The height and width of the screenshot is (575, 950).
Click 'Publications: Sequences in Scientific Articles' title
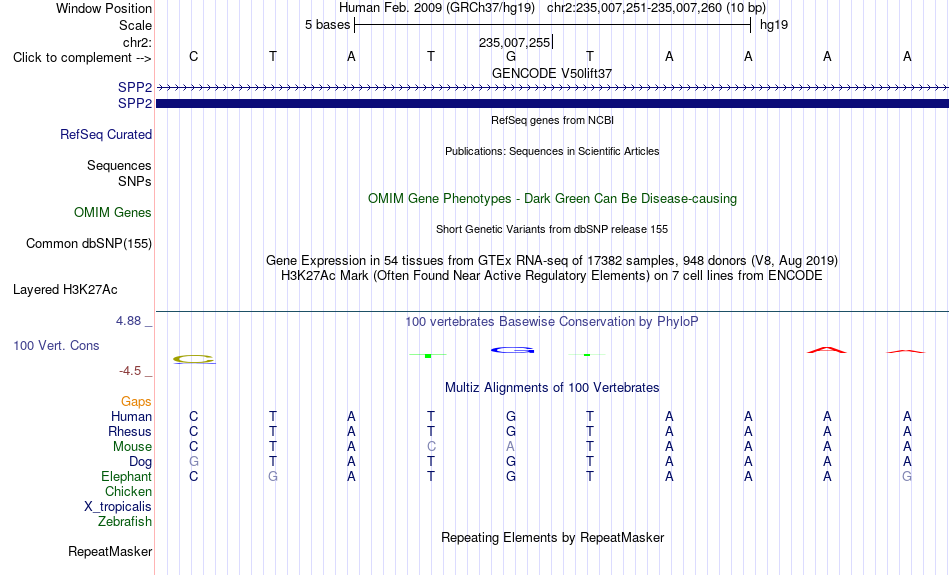tap(552, 151)
